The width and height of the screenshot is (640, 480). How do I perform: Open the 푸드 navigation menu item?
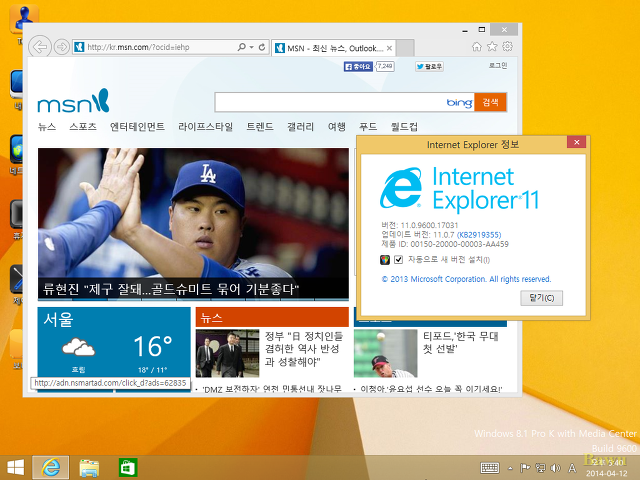[x=368, y=127]
